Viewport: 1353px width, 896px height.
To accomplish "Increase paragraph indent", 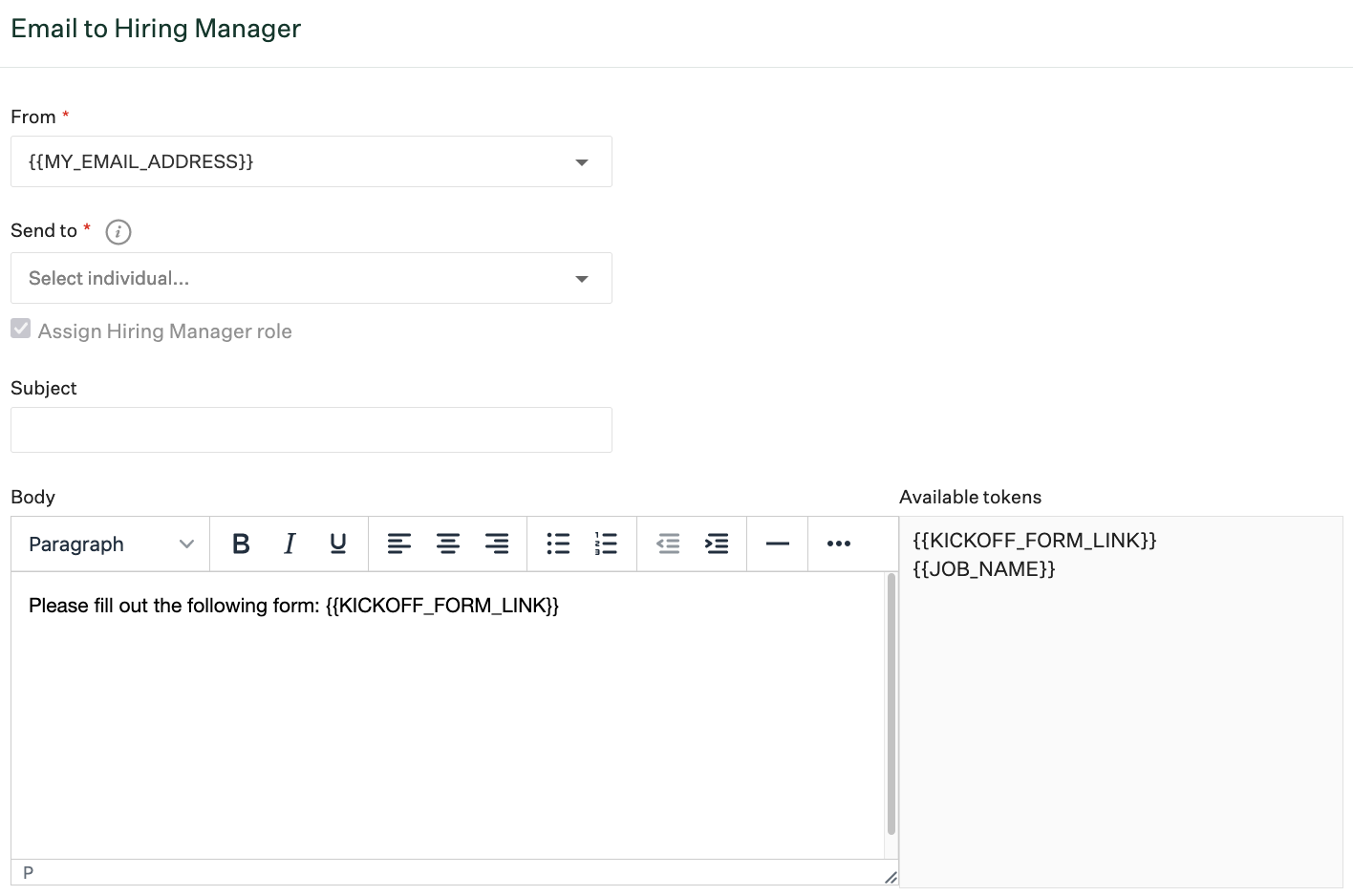I will pyautogui.click(x=716, y=544).
